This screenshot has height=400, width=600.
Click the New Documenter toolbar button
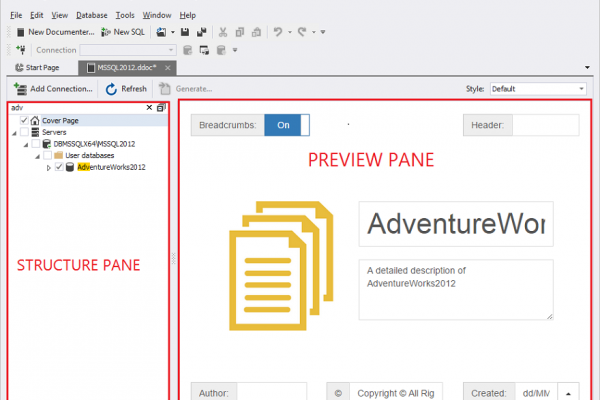coord(55,32)
